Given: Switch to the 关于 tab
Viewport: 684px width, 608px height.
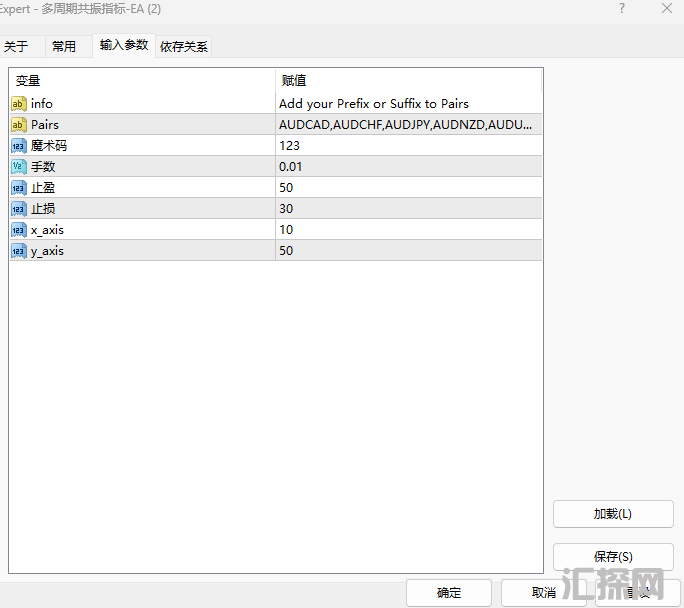Looking at the screenshot, I should (16, 46).
